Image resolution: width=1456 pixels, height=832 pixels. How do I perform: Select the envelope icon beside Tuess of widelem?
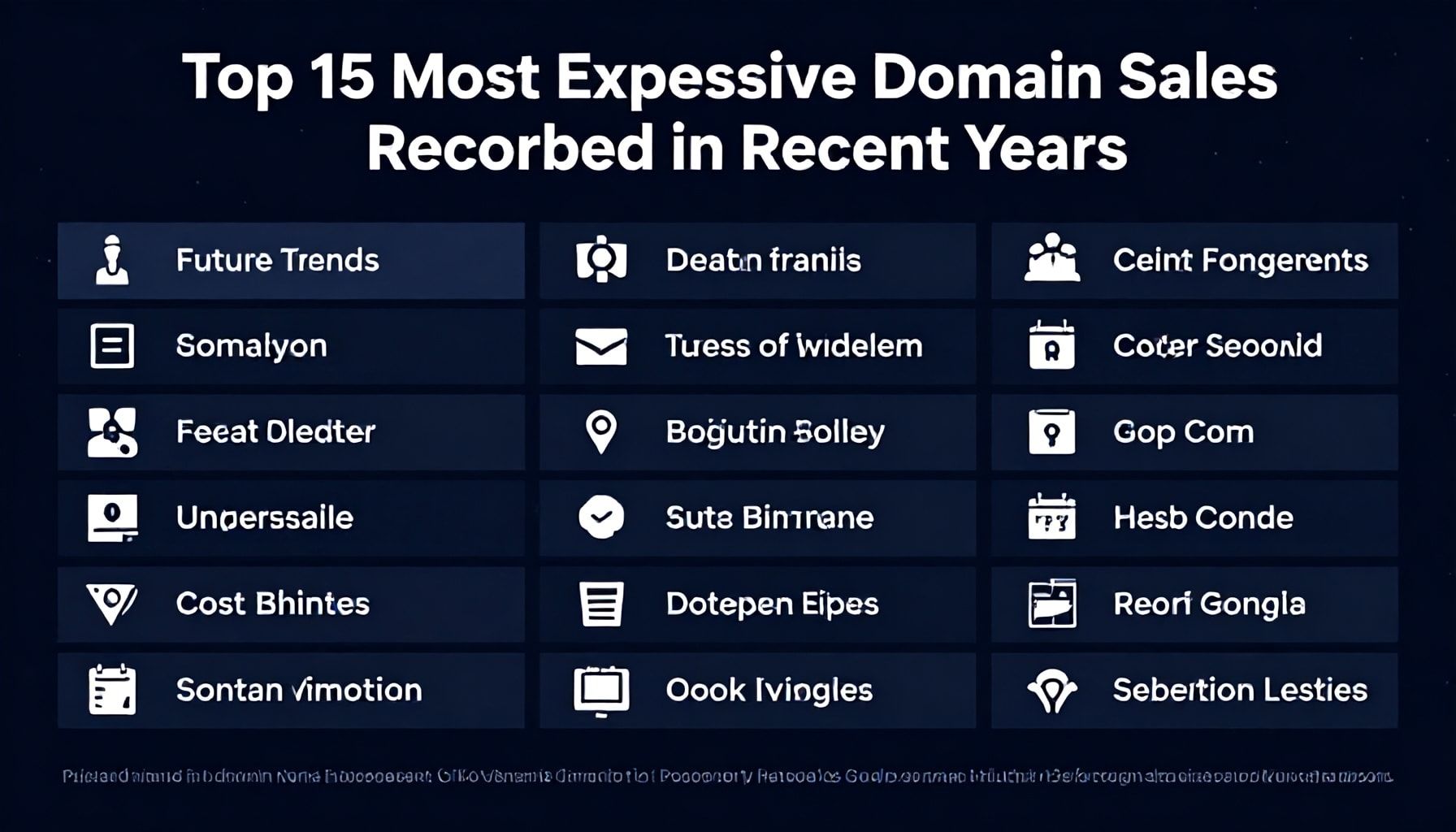(x=601, y=346)
